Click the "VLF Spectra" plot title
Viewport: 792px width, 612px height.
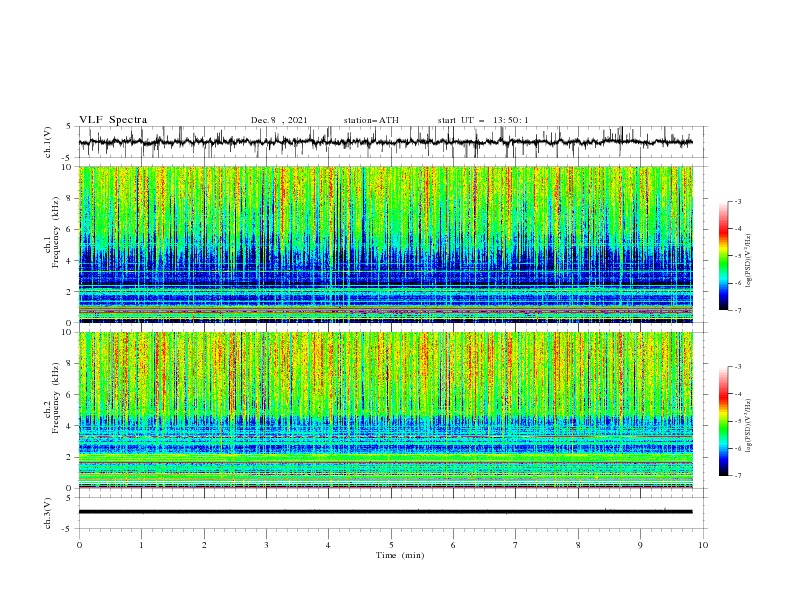tap(113, 120)
